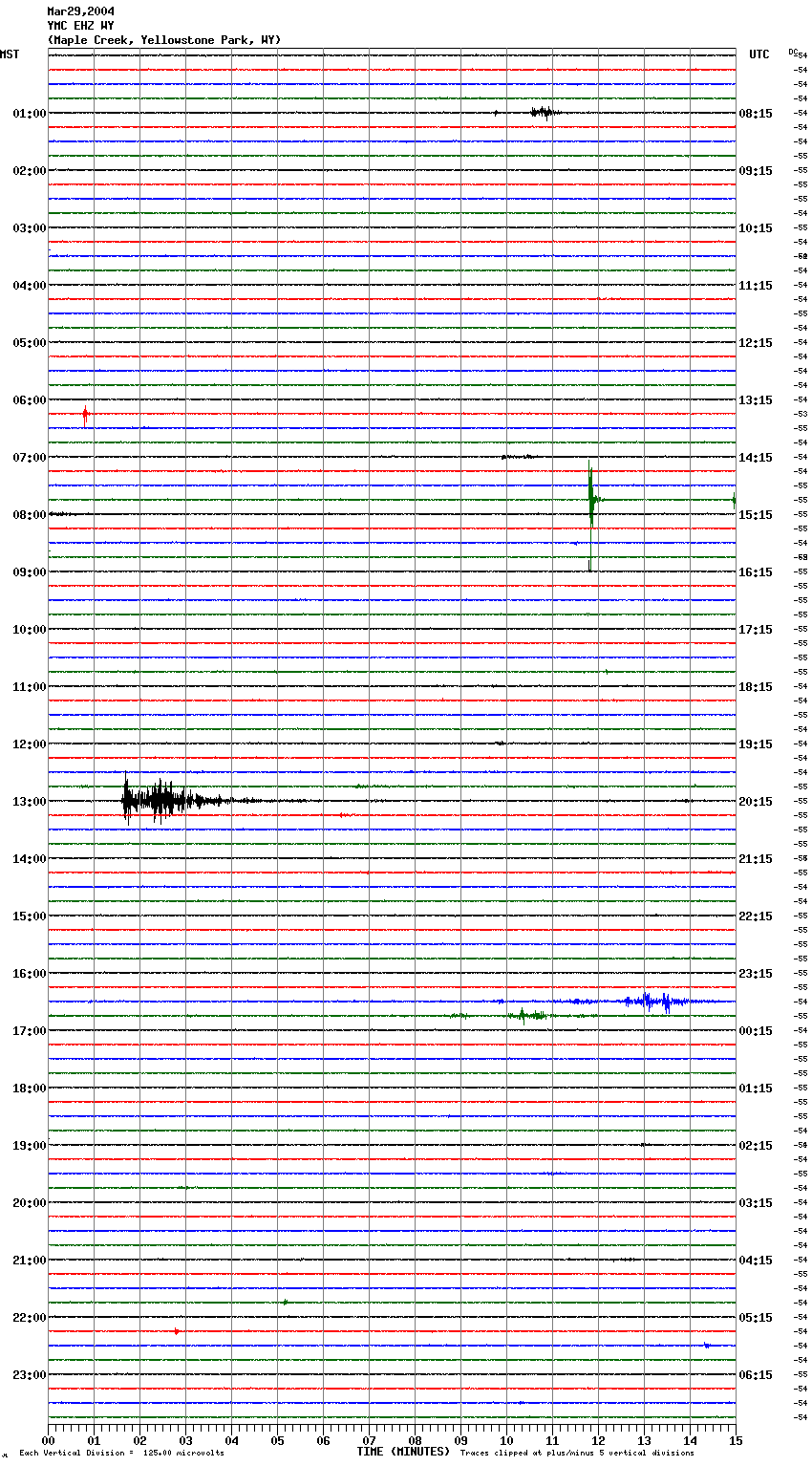Screen dimensions: 812x1466
Task: Click minute 03 on the bottom time axis
Action: click(185, 1440)
